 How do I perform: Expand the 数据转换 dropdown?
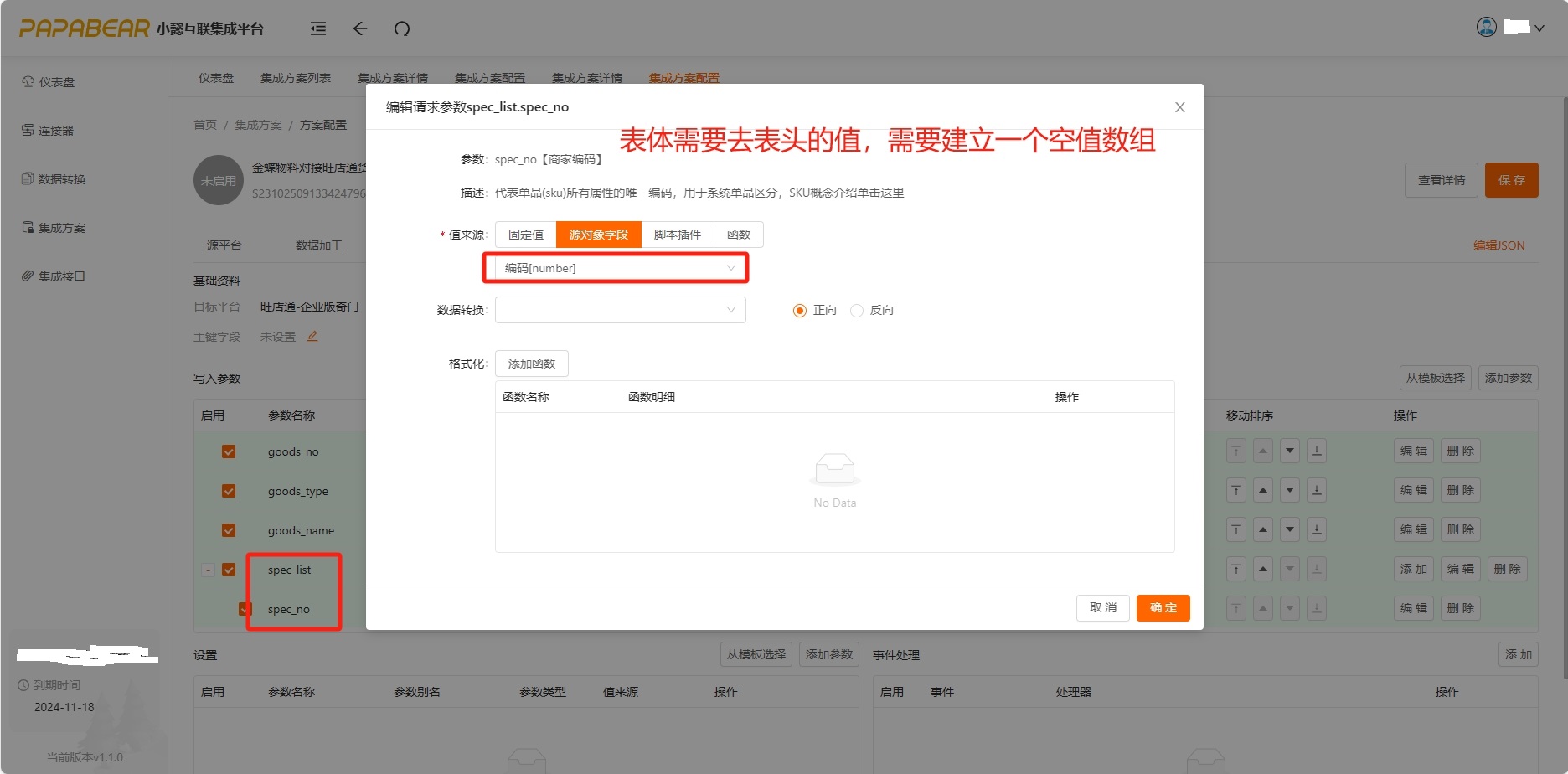click(620, 310)
